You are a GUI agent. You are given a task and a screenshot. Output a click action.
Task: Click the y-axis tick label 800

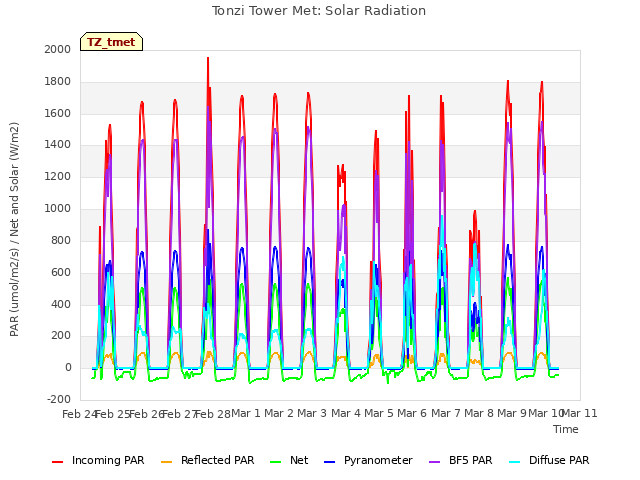(x=61, y=240)
